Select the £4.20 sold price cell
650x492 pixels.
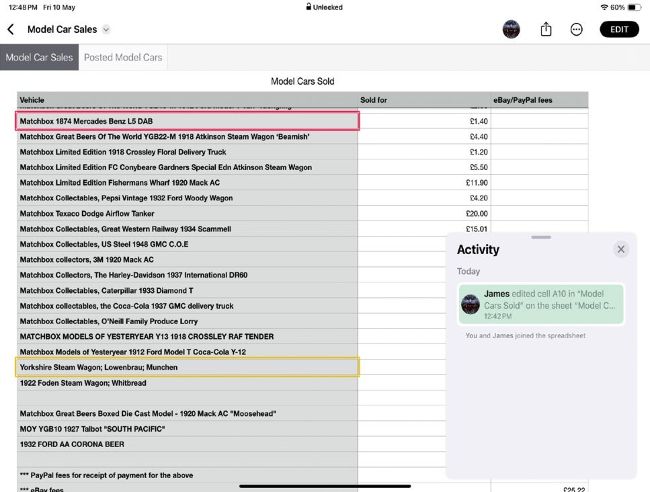(x=424, y=198)
